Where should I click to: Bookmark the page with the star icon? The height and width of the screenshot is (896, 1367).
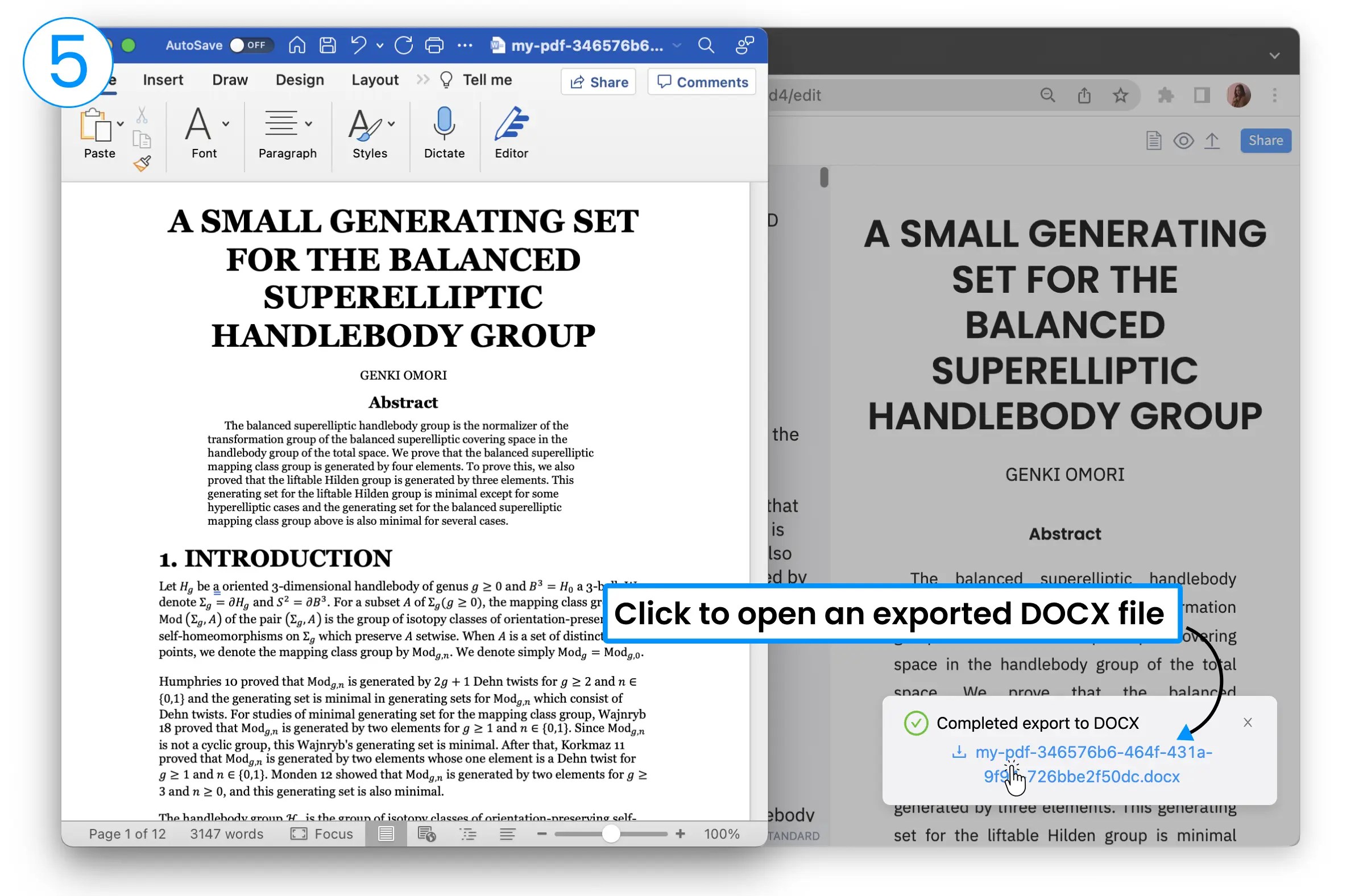[x=1120, y=96]
